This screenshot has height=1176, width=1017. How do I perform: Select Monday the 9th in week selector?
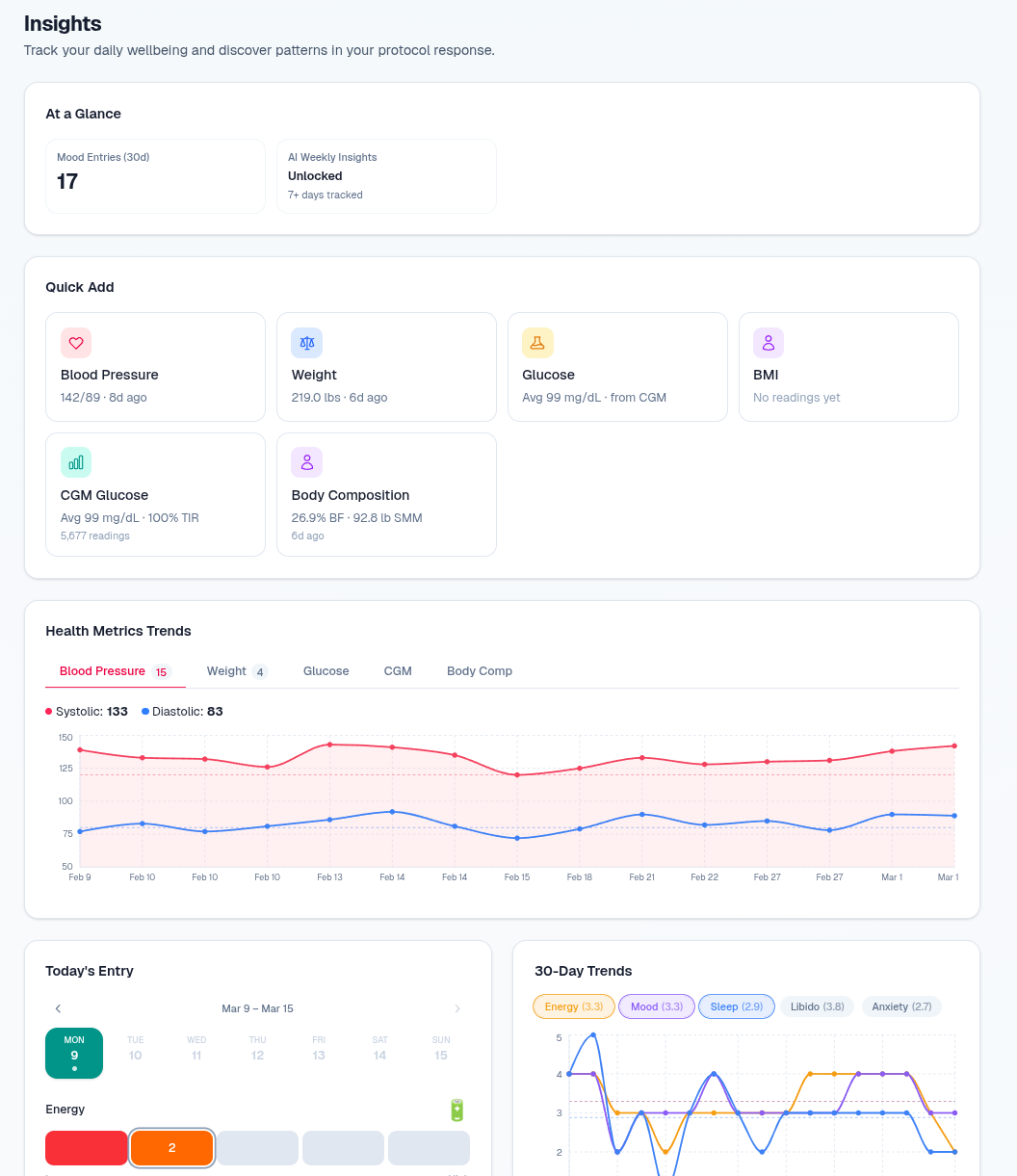click(74, 1053)
